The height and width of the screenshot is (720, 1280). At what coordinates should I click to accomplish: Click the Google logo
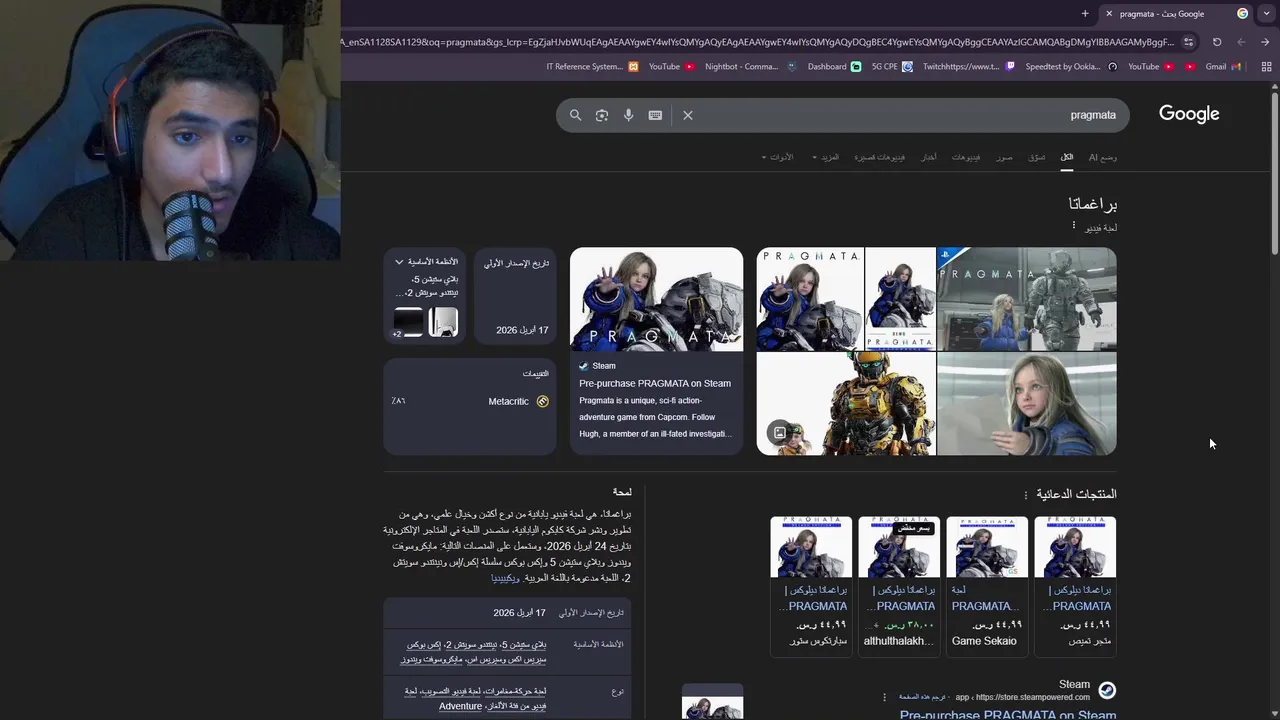pyautogui.click(x=1189, y=114)
